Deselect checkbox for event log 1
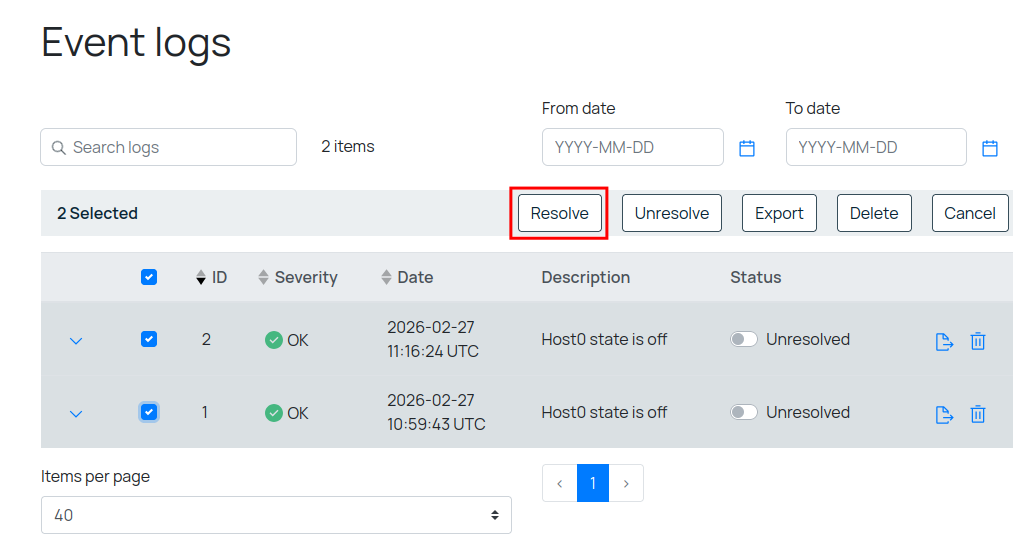Screen dimensions: 1031x540 [x=149, y=412]
